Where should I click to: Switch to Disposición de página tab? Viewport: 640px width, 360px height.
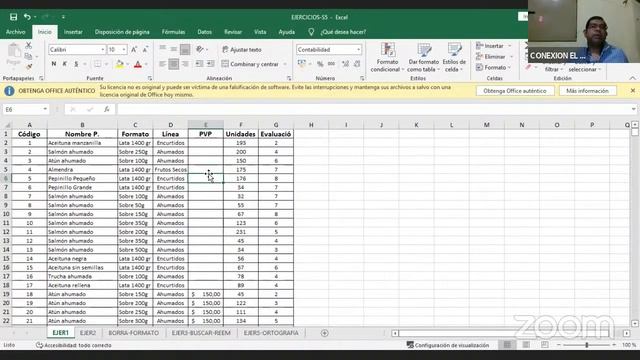[x=122, y=32]
